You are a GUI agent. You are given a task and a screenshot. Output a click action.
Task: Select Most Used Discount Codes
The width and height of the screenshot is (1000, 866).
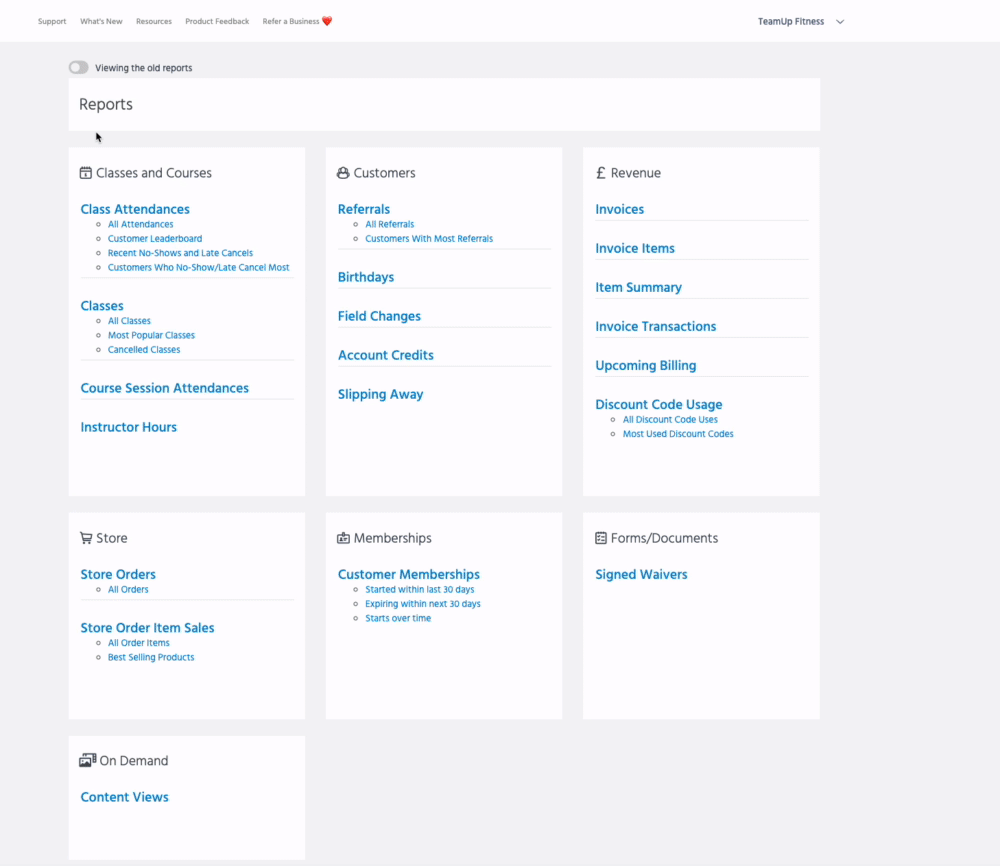tap(678, 434)
